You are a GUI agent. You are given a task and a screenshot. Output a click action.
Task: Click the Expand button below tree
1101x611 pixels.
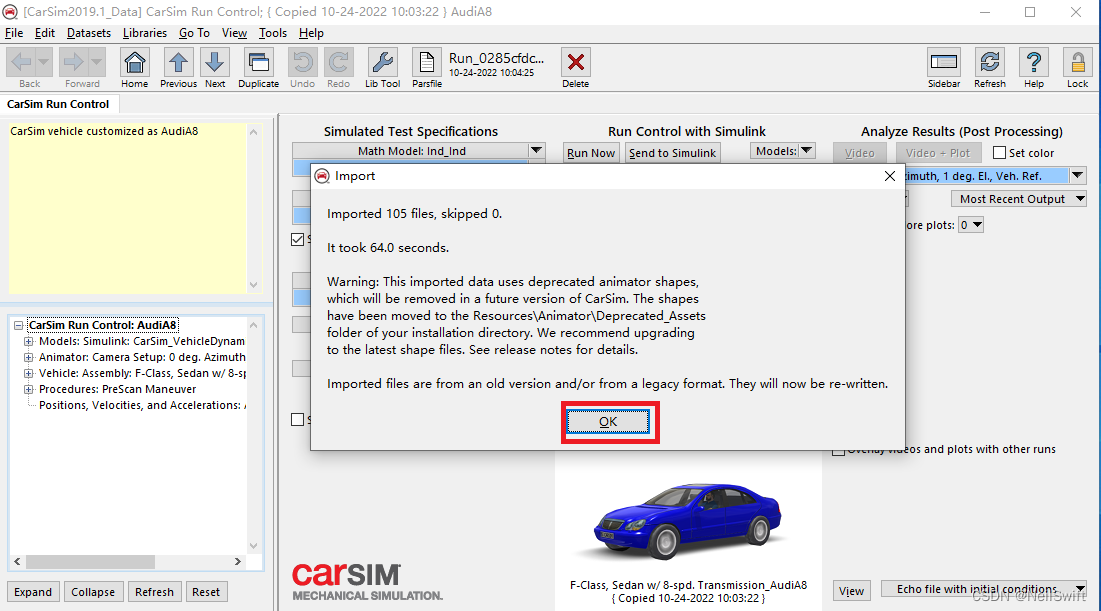[x=33, y=592]
